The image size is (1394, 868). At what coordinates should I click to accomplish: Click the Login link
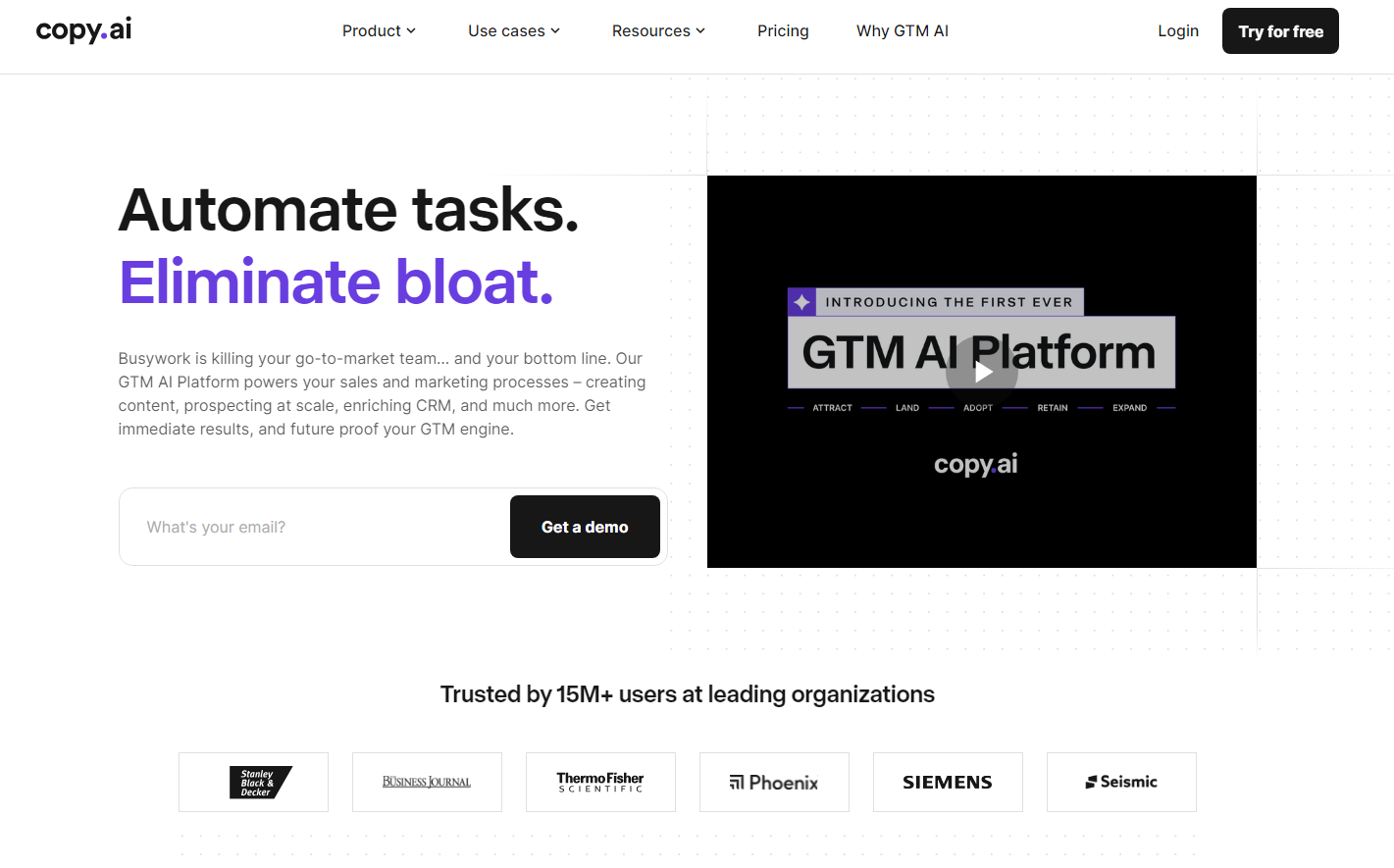(x=1178, y=31)
